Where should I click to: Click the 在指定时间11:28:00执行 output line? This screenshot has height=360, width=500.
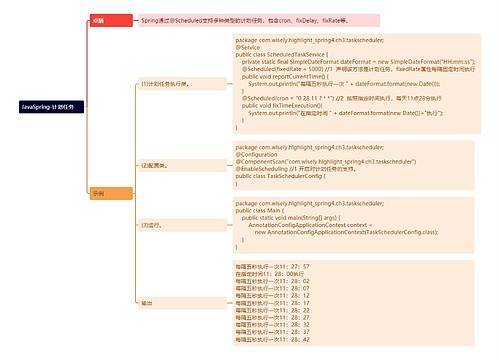coord(269,274)
